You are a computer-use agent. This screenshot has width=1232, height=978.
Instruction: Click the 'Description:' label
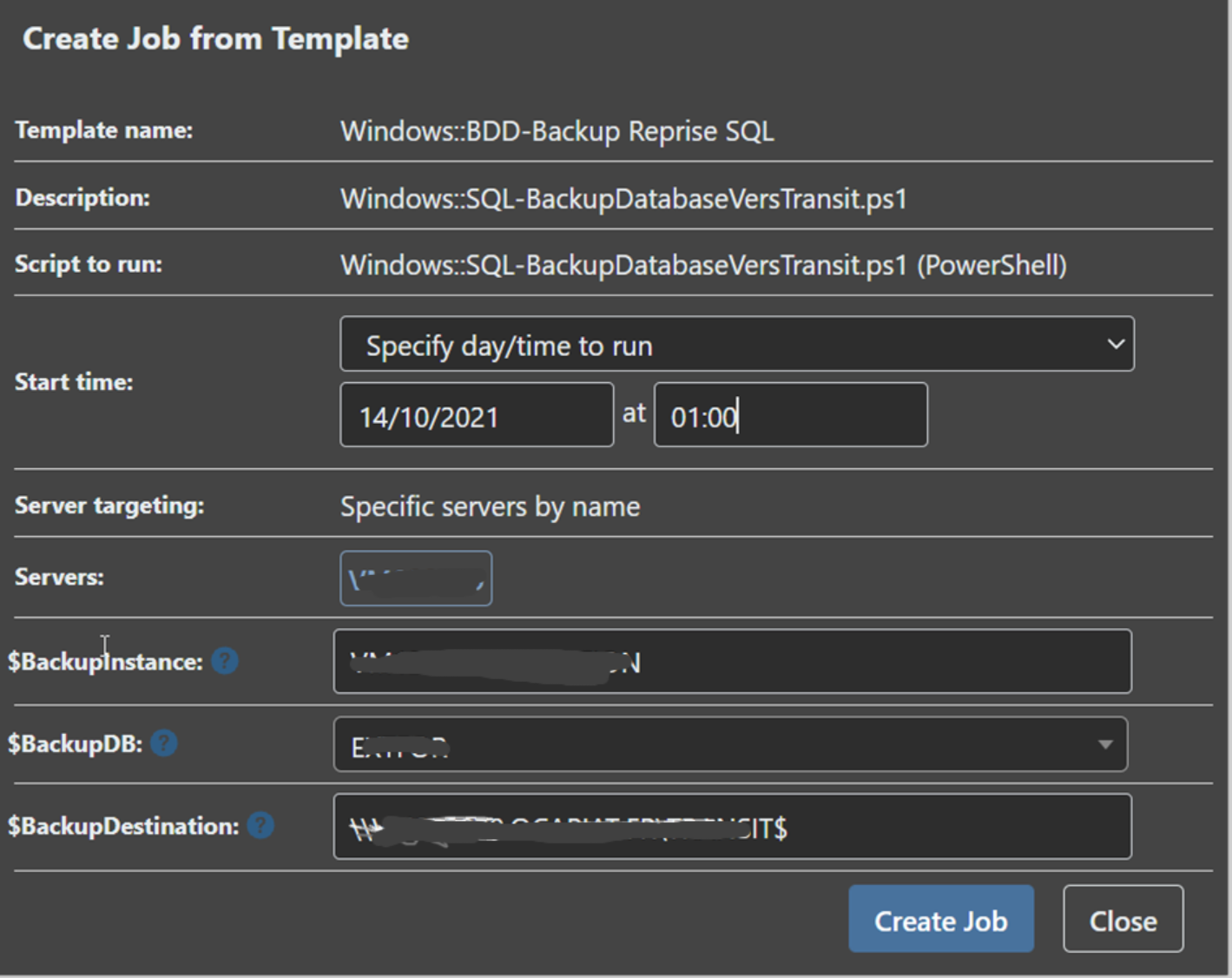tap(82, 198)
